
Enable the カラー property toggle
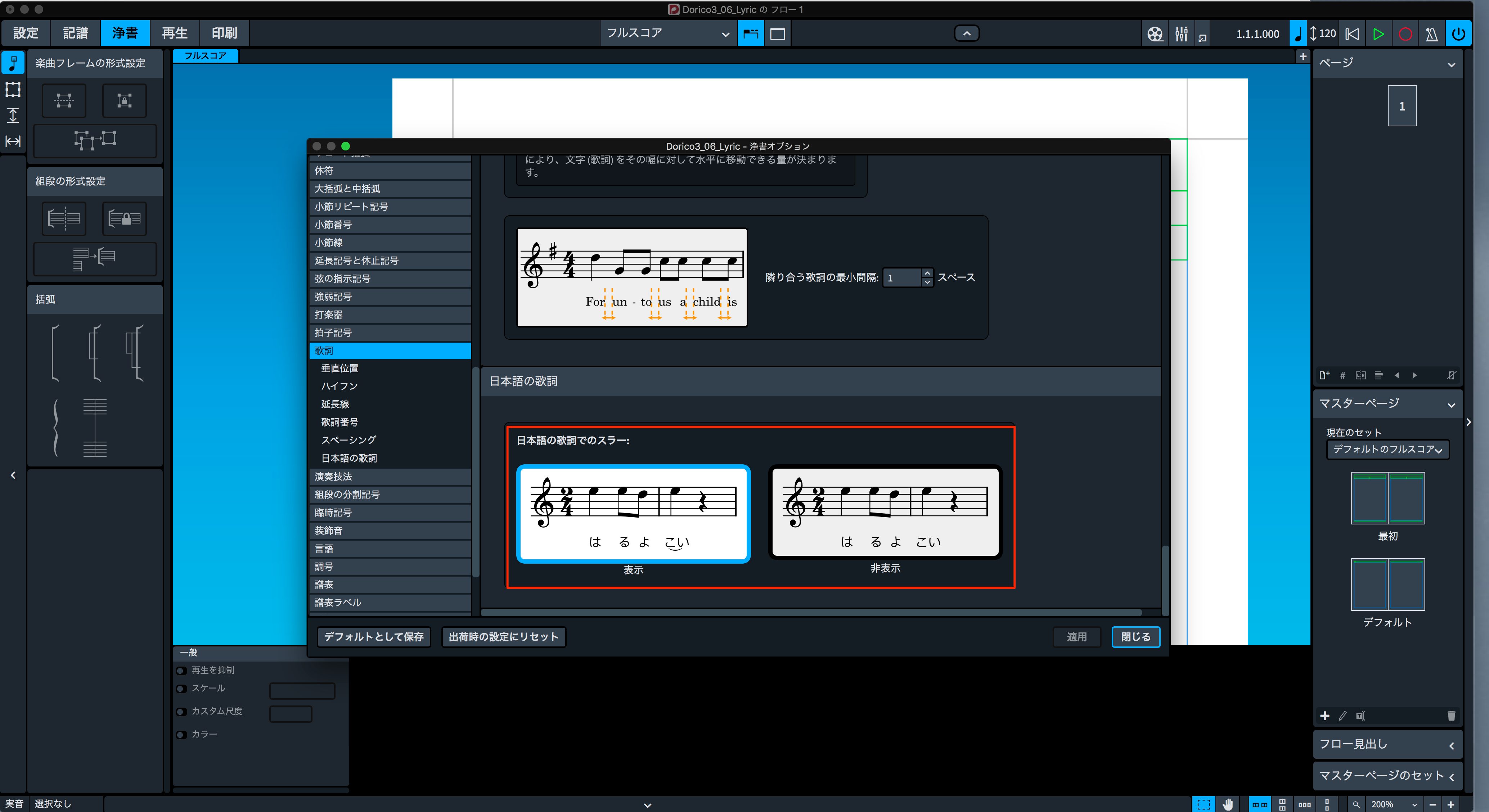pos(181,735)
